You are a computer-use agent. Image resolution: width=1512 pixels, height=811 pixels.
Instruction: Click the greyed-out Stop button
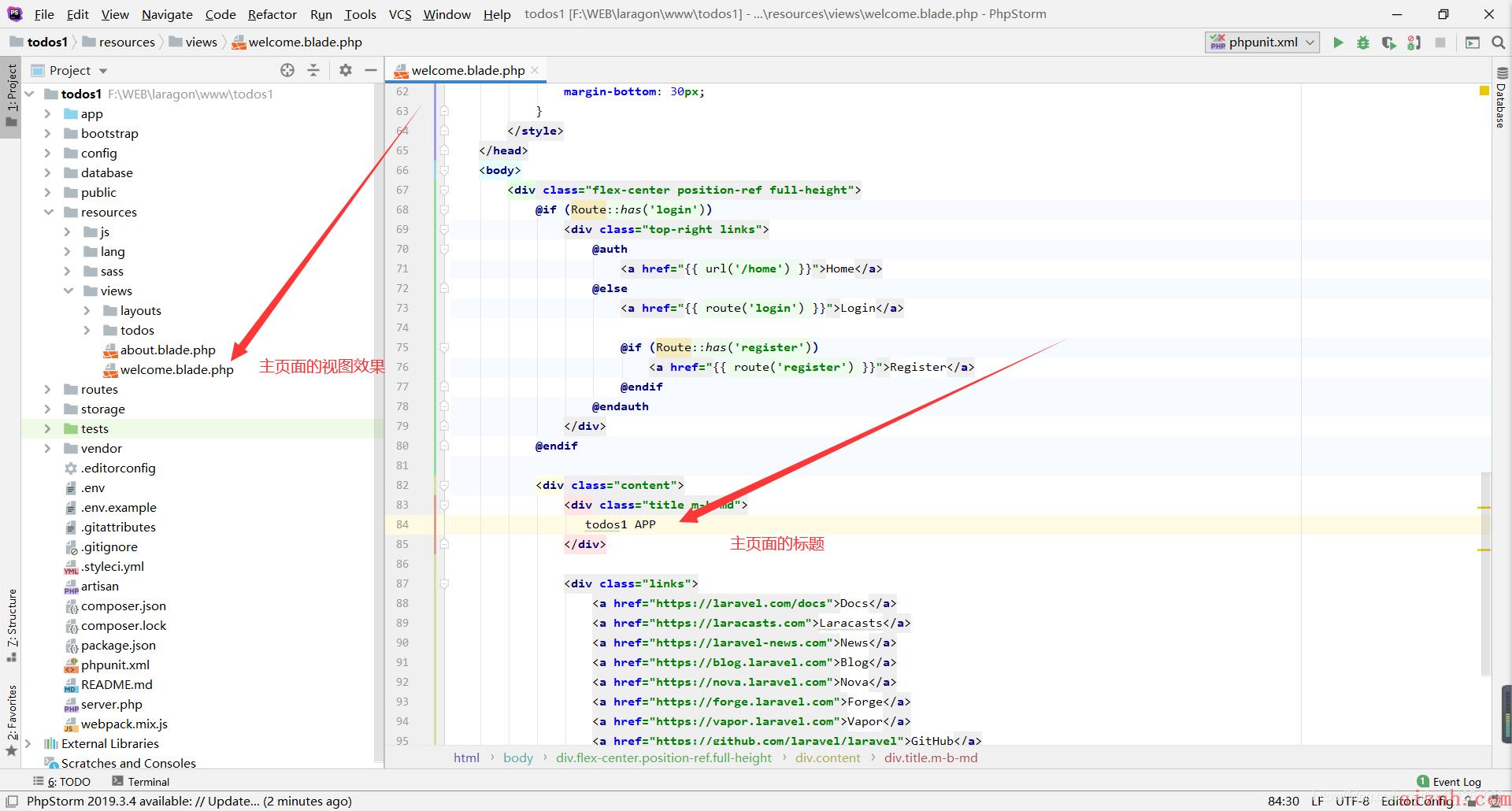pos(1440,43)
